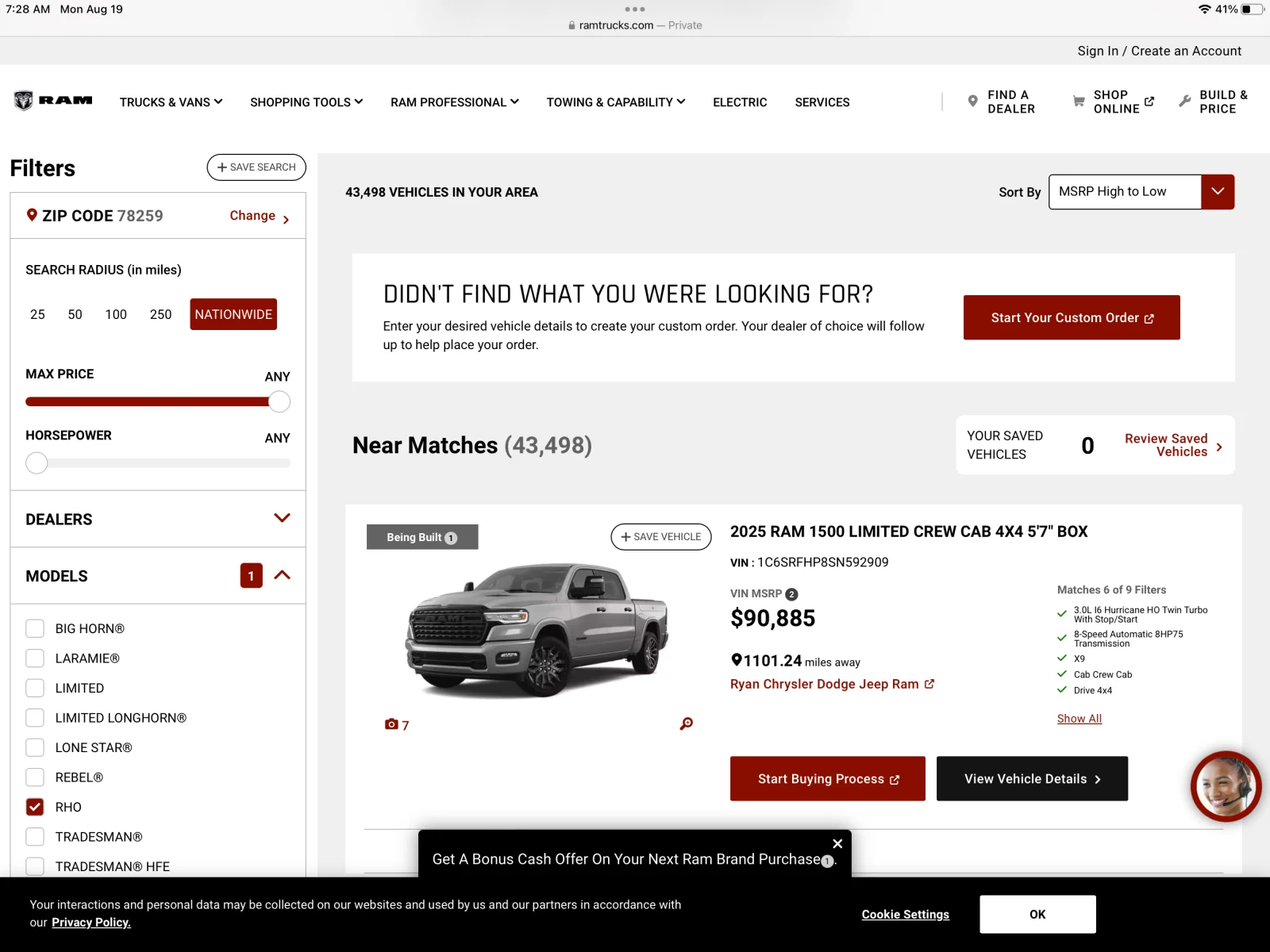Viewport: 1270px width, 952px height.
Task: Click the Horsepower slider track
Action: [158, 463]
